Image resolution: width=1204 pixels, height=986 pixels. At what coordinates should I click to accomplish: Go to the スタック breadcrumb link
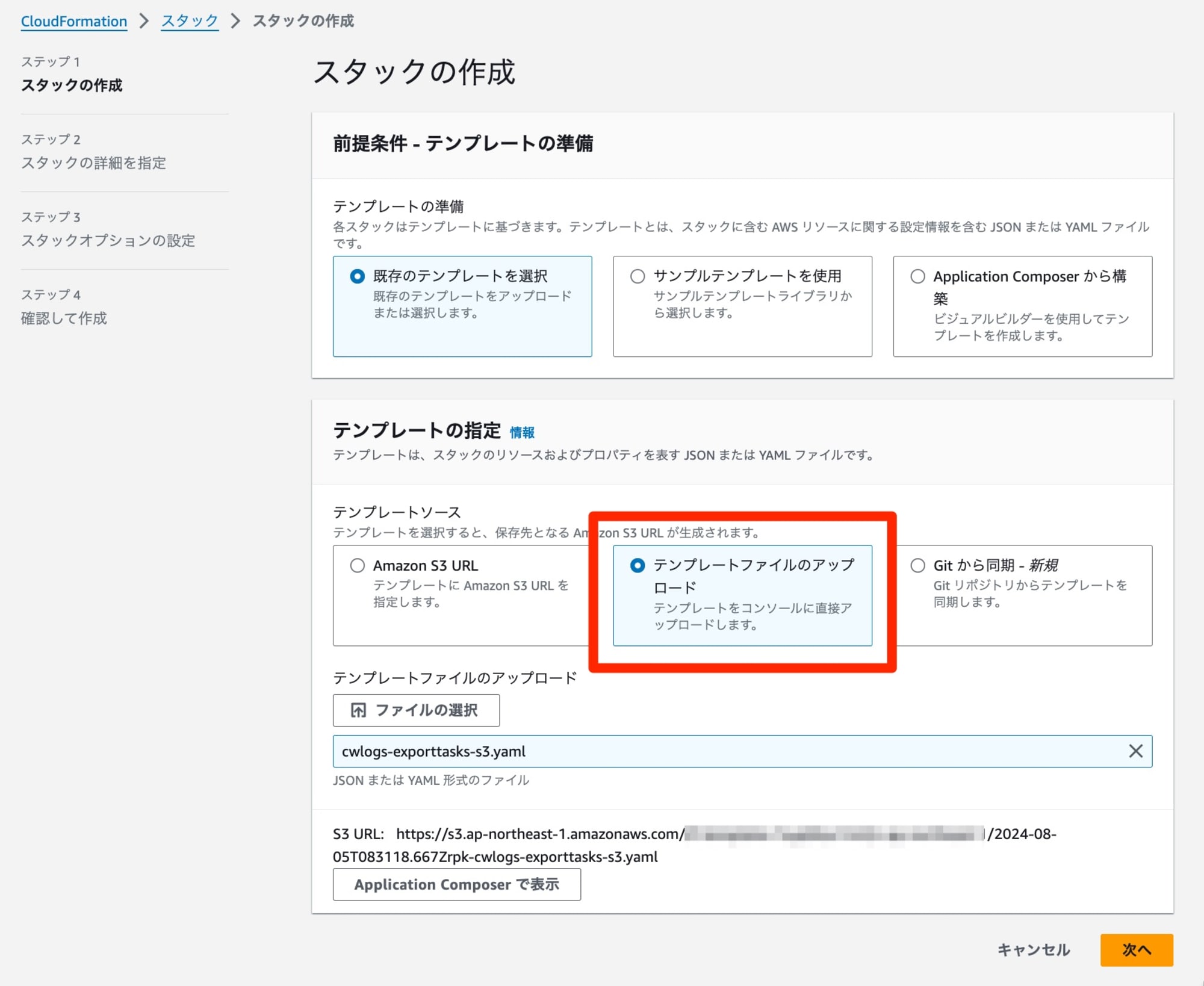coord(190,21)
